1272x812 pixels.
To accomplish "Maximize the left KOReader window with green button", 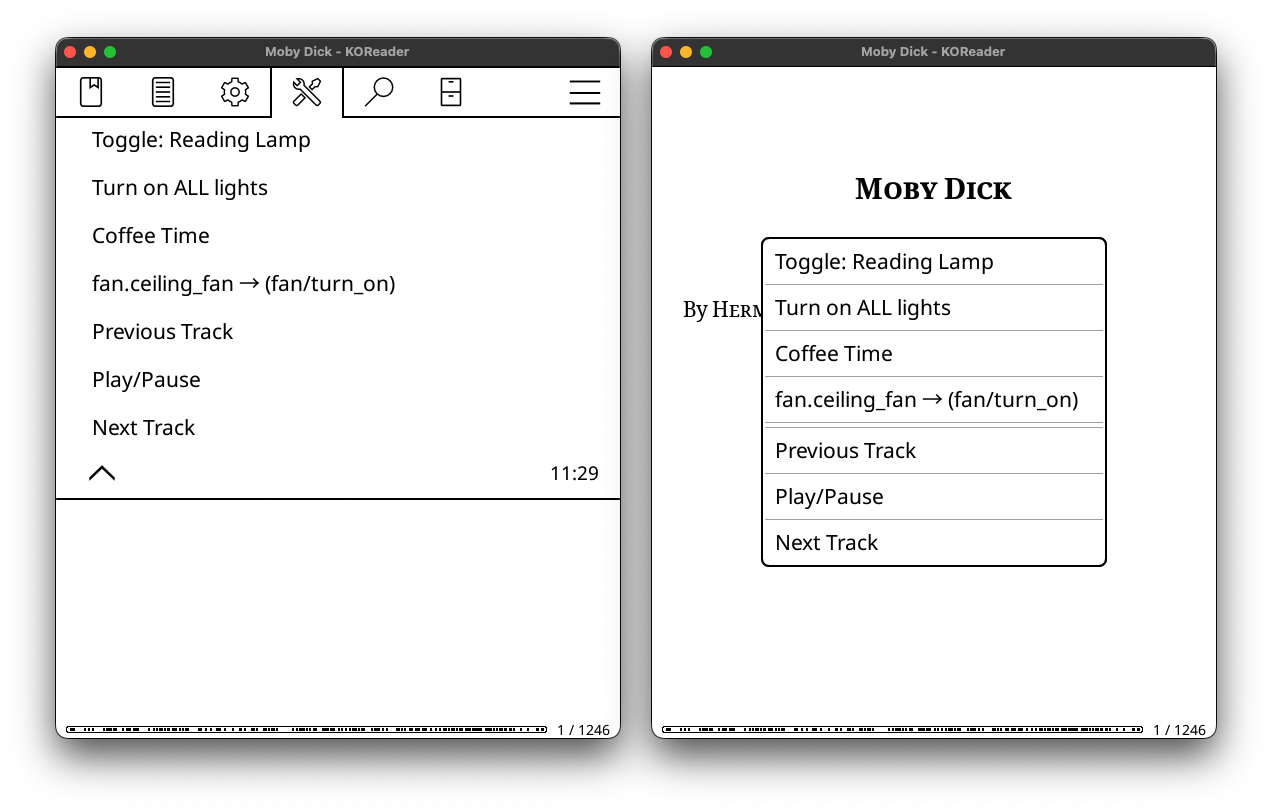I will point(110,52).
